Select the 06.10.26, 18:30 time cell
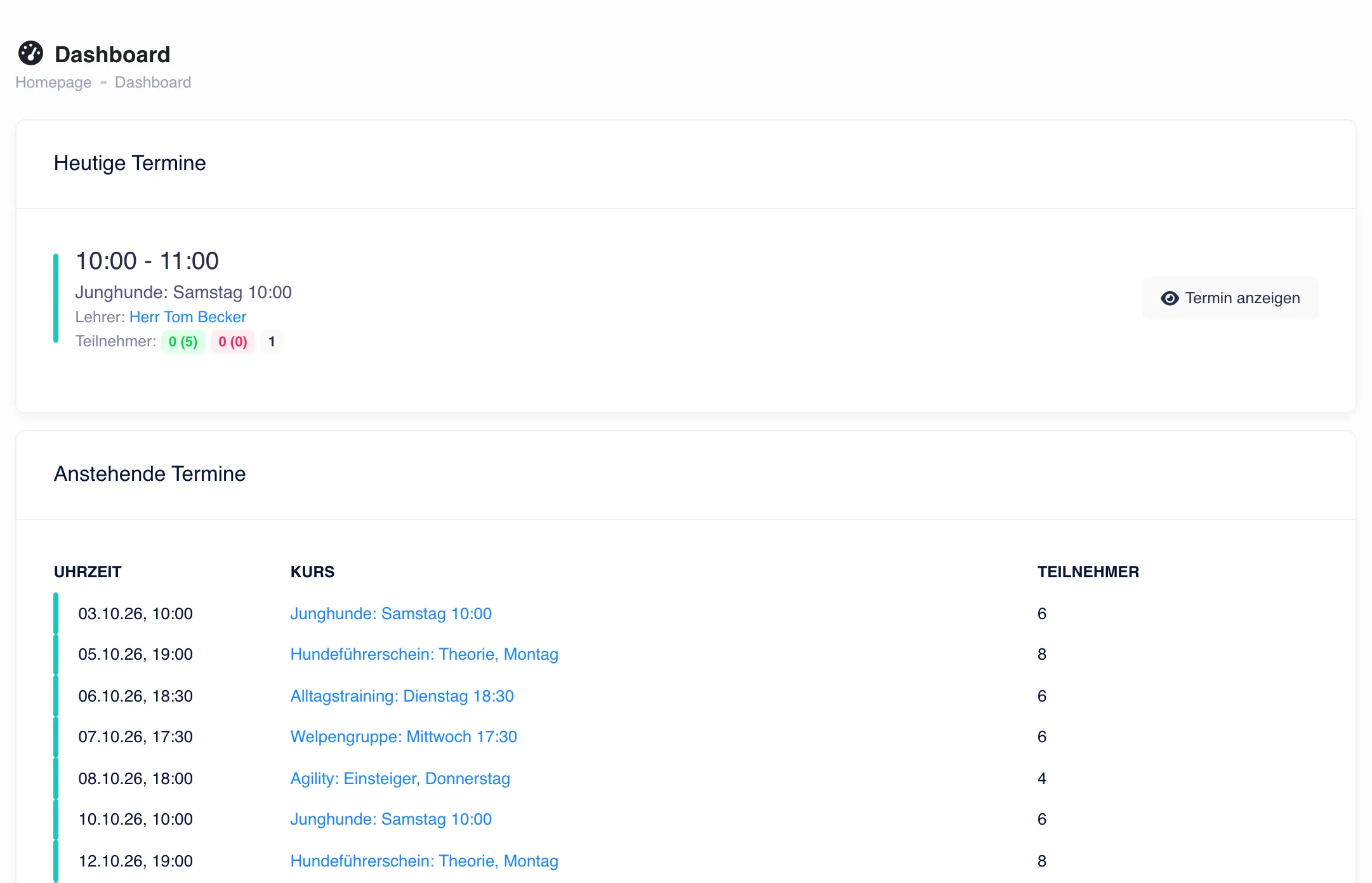This screenshot has height=883, width=1372. (x=136, y=696)
